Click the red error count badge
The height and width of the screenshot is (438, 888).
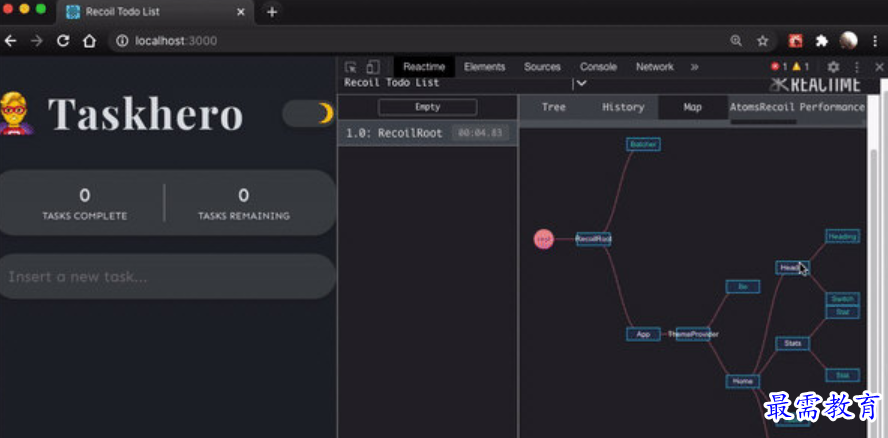[779, 67]
